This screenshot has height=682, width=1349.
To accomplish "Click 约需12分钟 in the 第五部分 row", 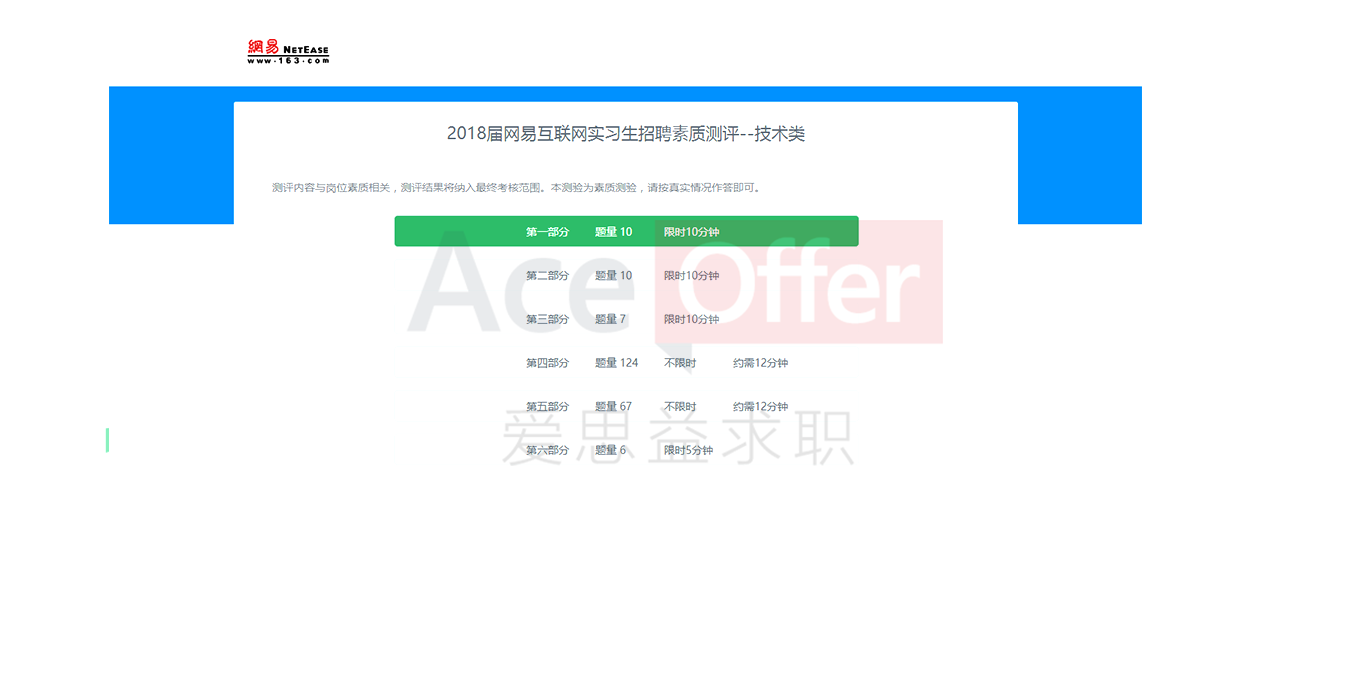I will [760, 407].
